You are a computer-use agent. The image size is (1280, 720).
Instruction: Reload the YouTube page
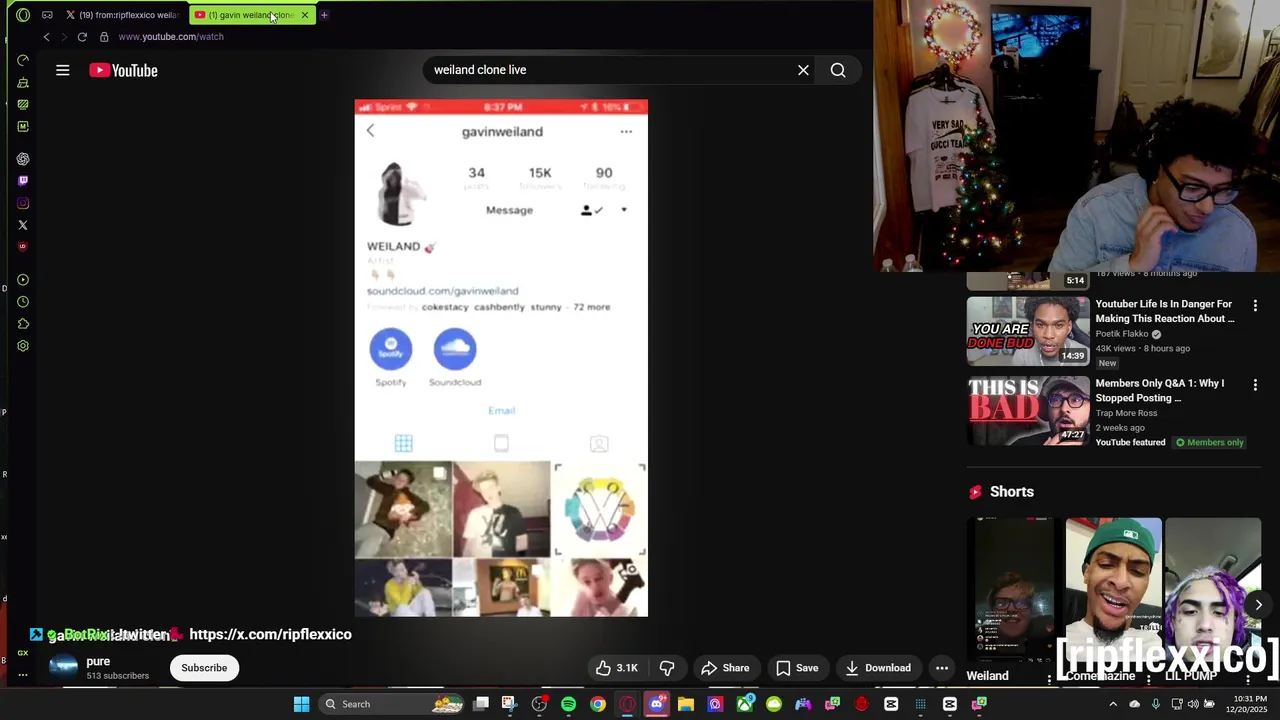point(82,37)
